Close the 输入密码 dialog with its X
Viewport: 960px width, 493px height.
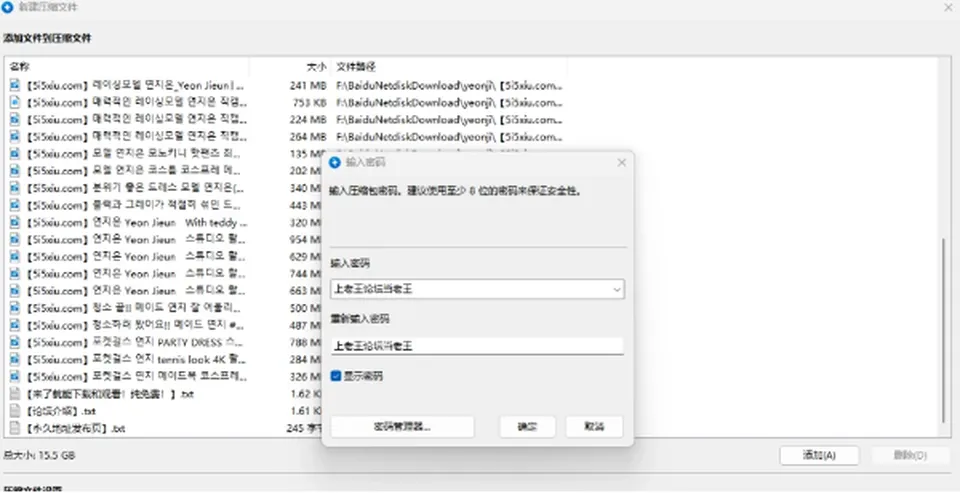coord(621,163)
